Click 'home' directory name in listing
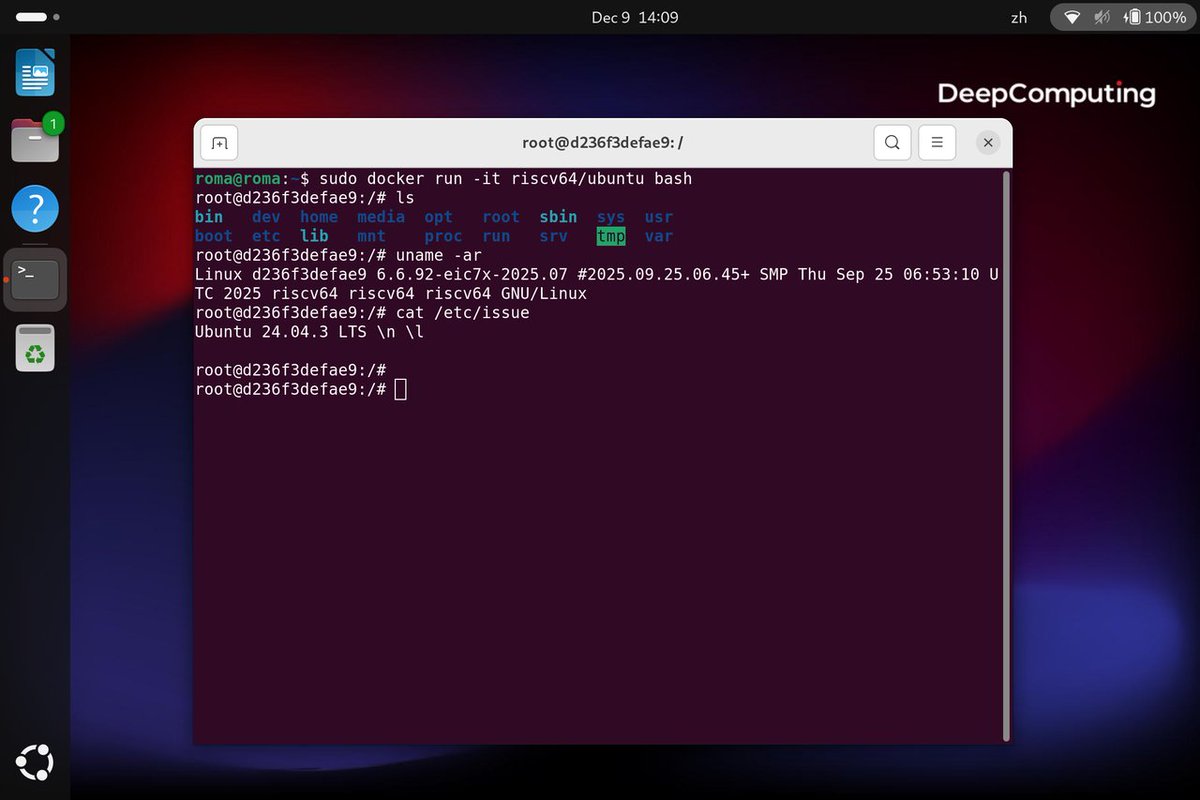Screen dimensions: 1200x800 (319, 217)
